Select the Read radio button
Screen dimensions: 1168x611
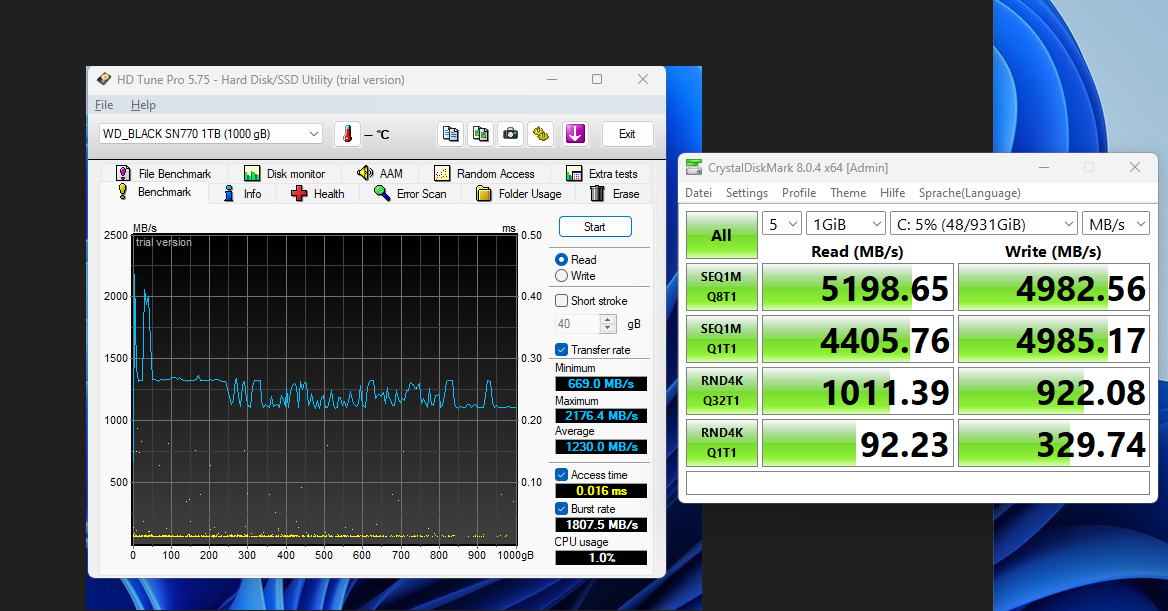pos(562,259)
